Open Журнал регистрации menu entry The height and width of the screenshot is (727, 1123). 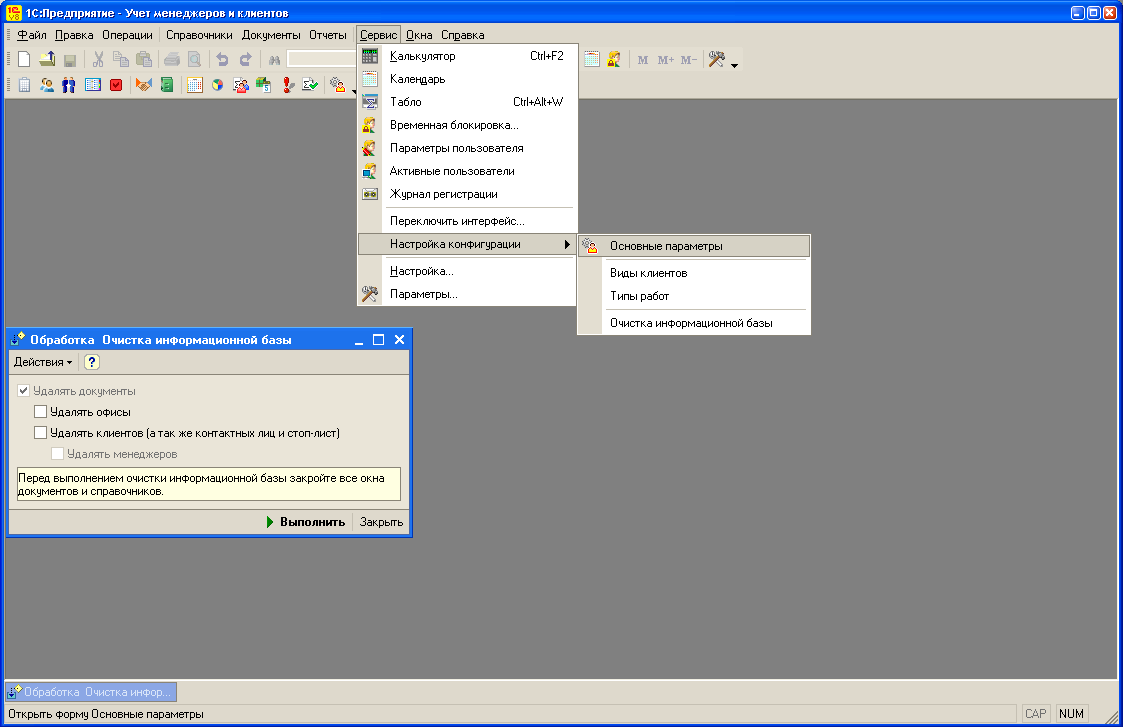point(467,193)
